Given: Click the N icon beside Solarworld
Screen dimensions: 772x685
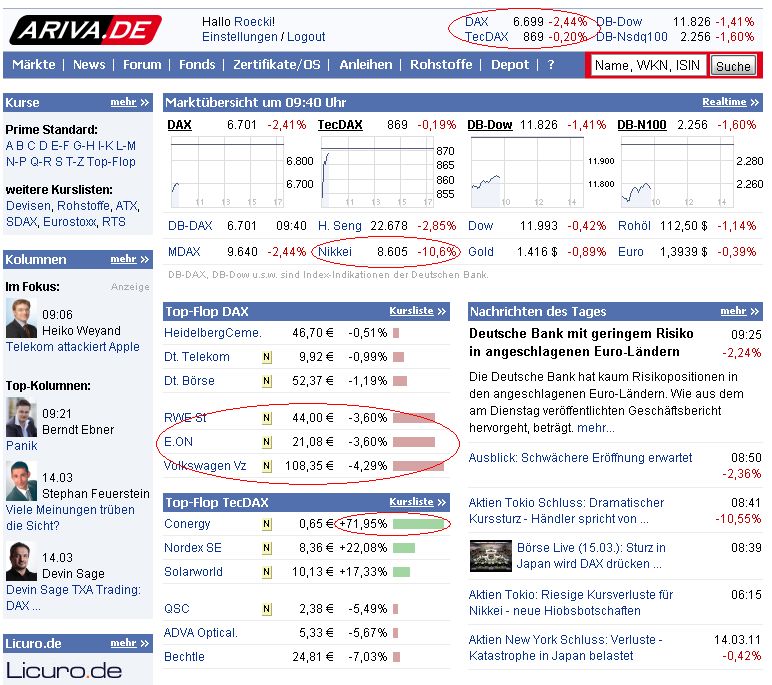Looking at the screenshot, I should click(x=266, y=572).
